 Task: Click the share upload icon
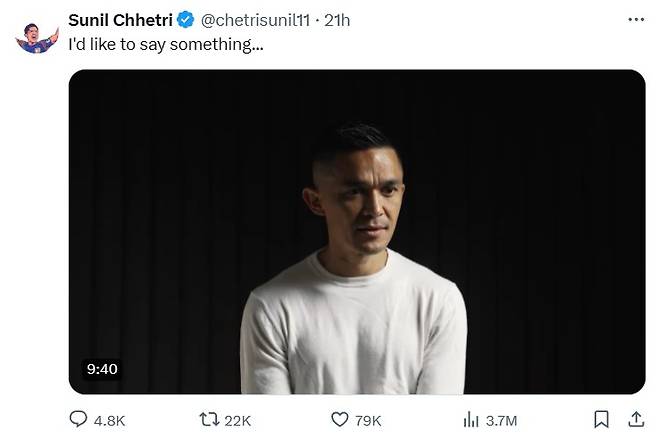[x=635, y=419]
